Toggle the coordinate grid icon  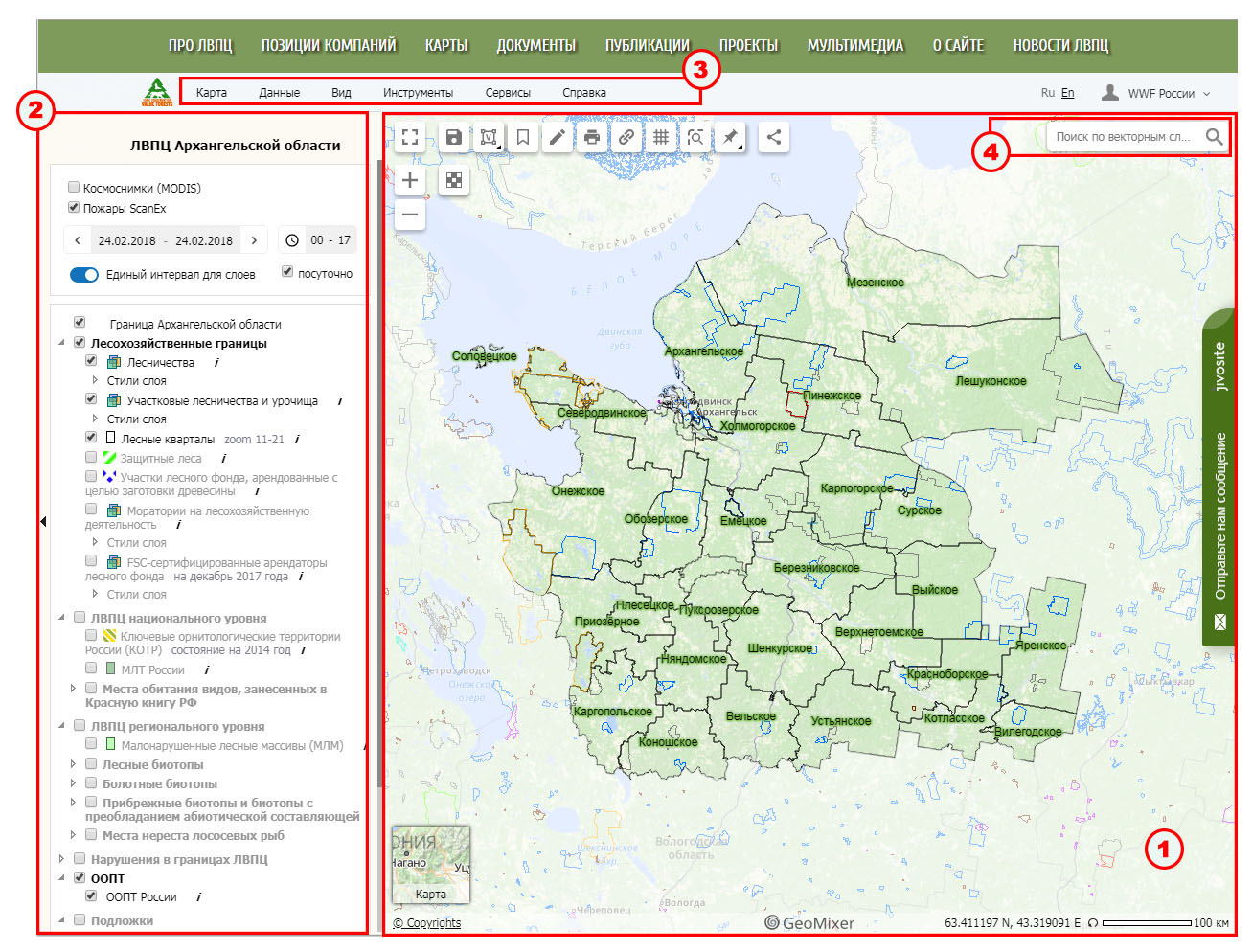point(661,137)
